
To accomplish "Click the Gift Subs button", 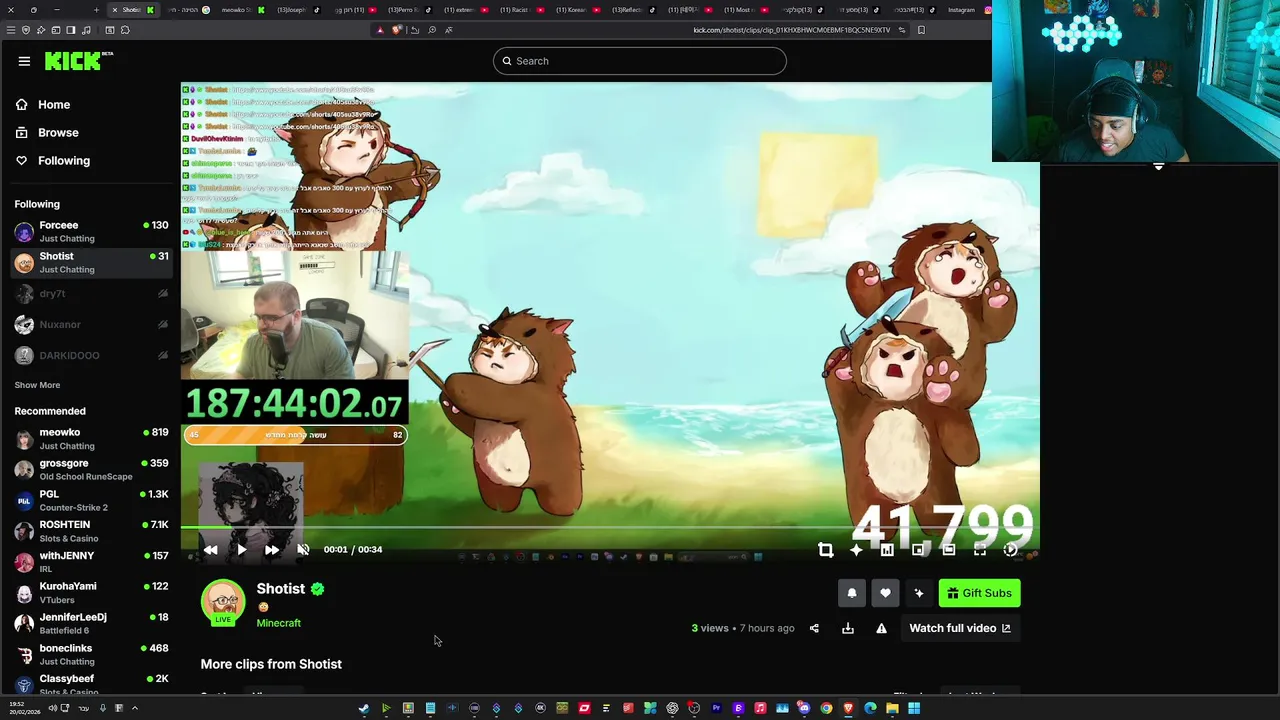I will [x=980, y=593].
